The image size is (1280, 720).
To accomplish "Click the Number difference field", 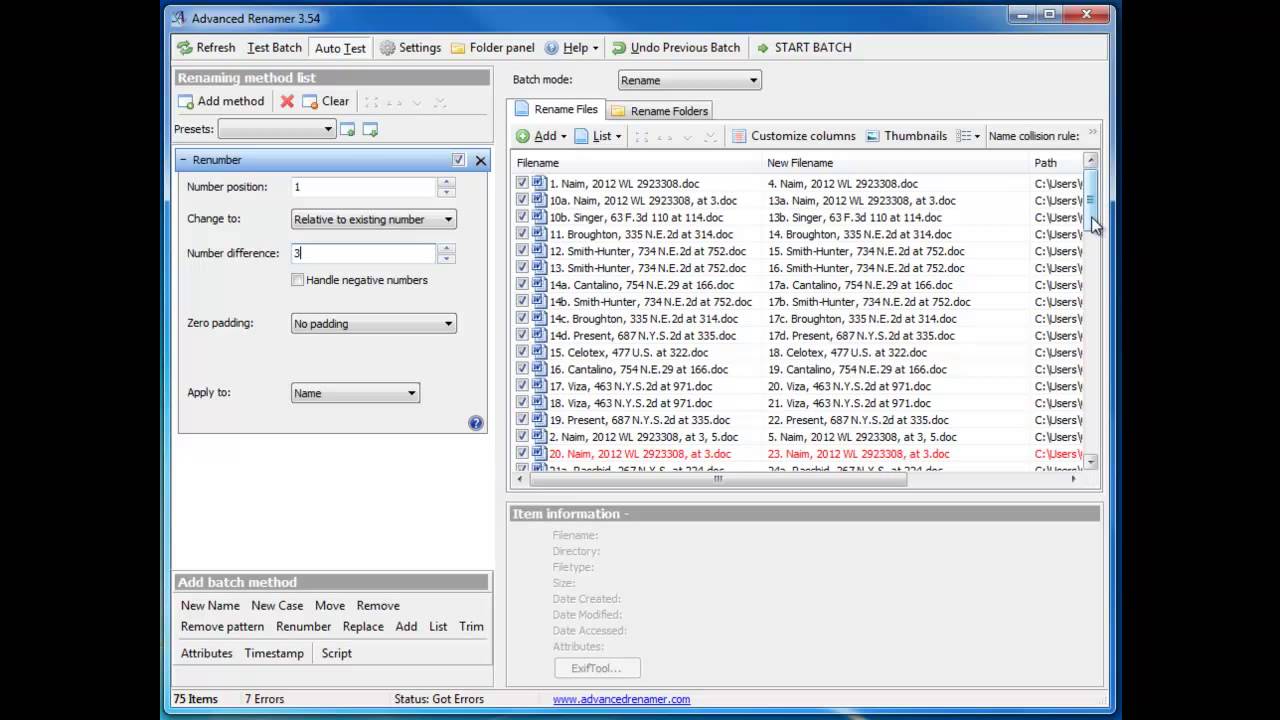I will 364,253.
